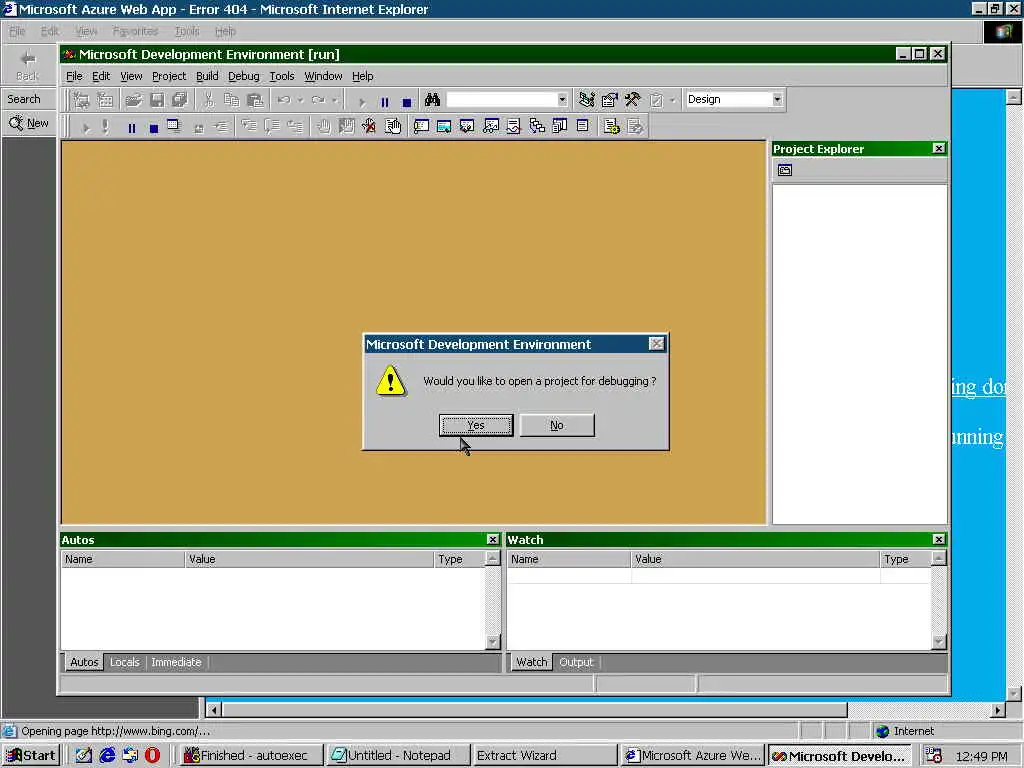Click the Clear All Breakpoints icon
1024x768 pixels.
tap(369, 126)
